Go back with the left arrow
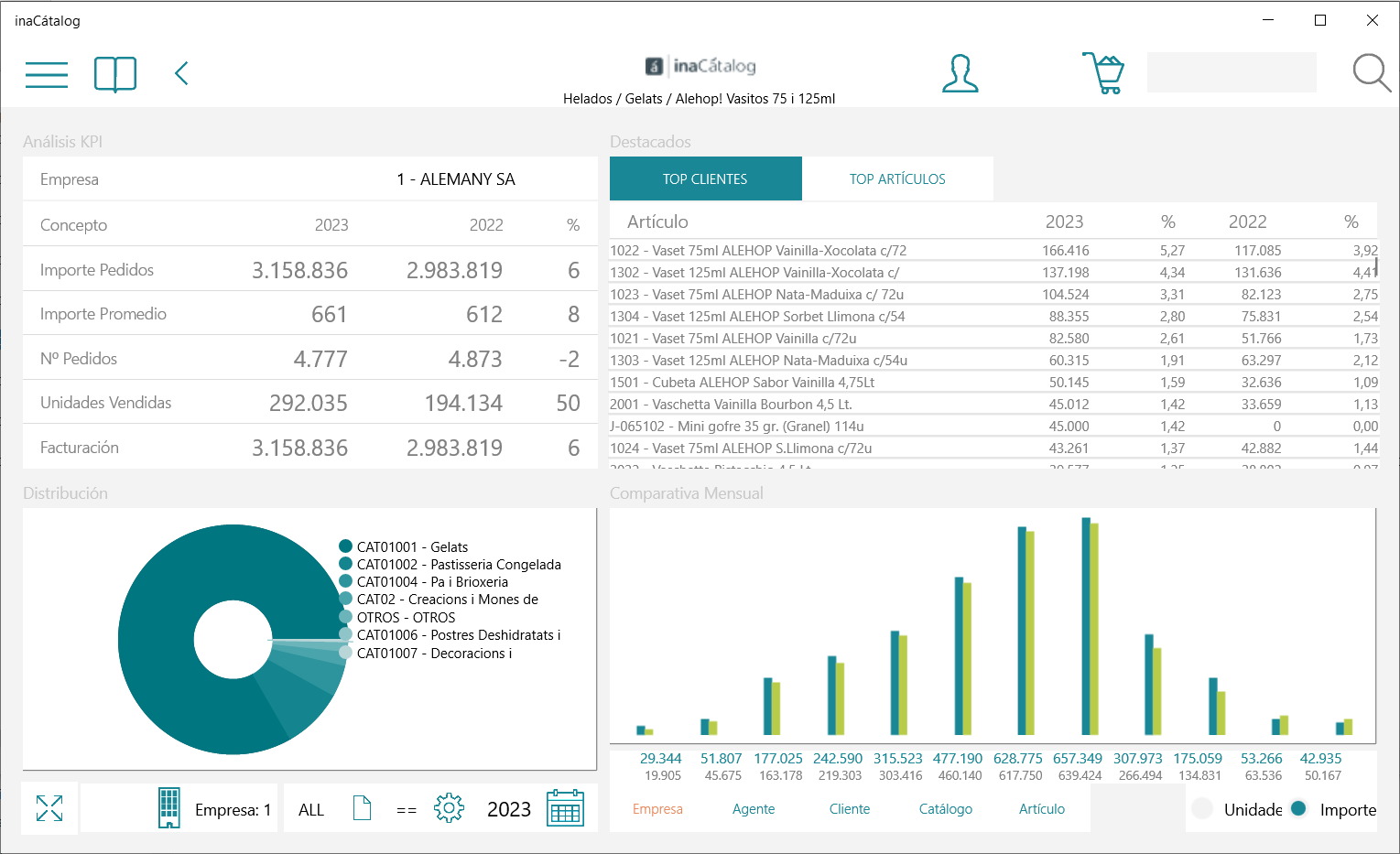This screenshot has width=1400, height=854. pyautogui.click(x=181, y=73)
